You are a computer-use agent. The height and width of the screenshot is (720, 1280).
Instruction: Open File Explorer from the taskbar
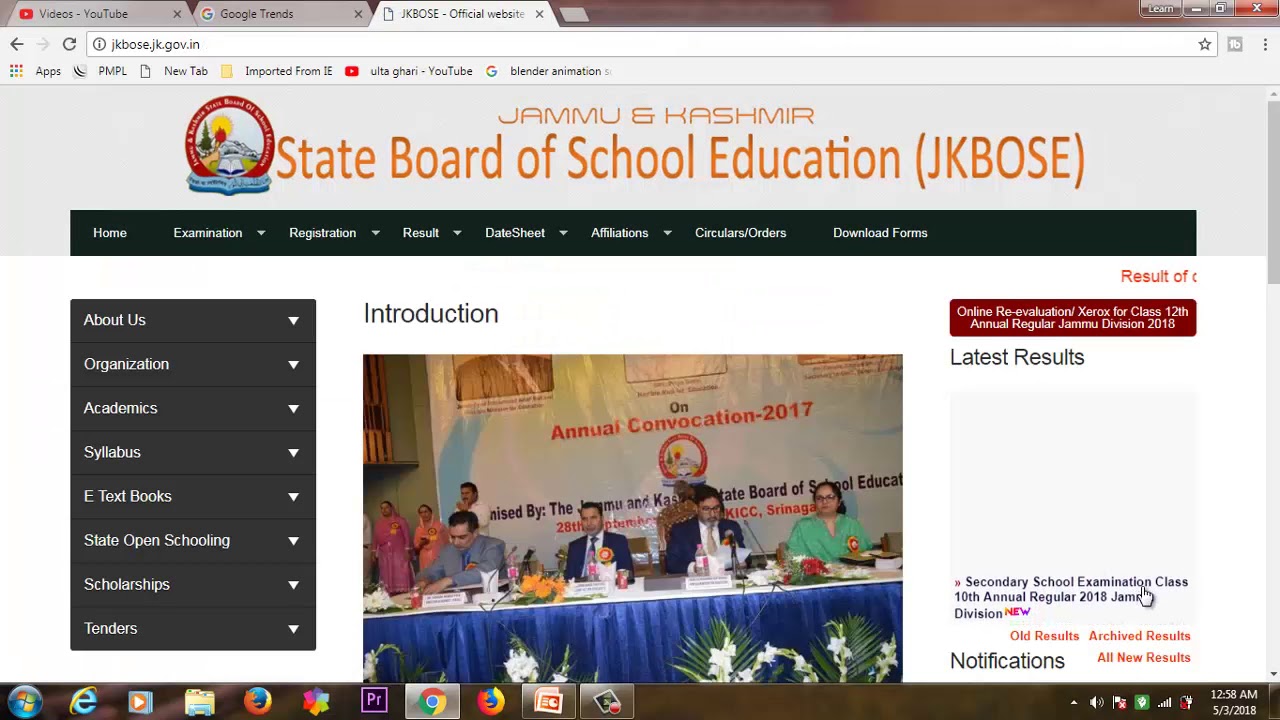199,702
